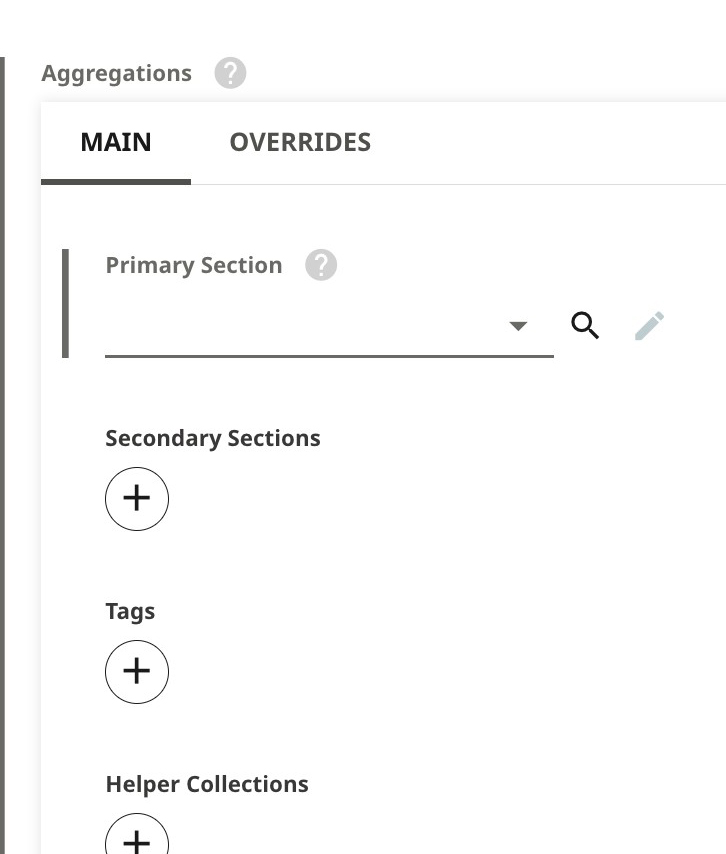The height and width of the screenshot is (854, 726).
Task: Select the MAIN tab
Action: click(115, 142)
